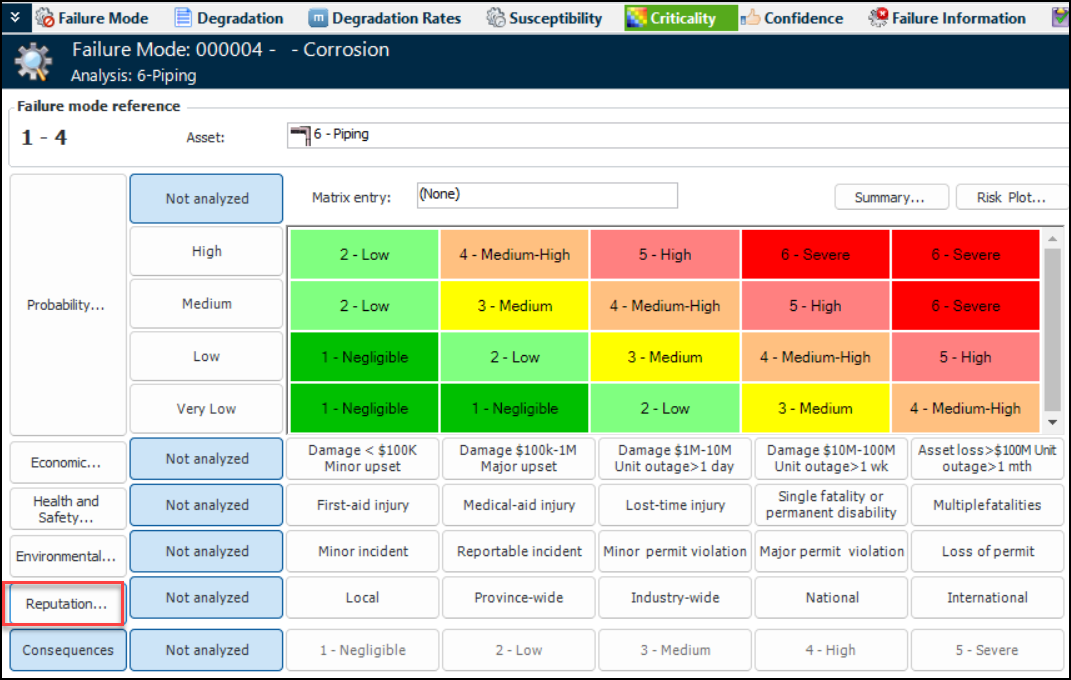Image resolution: width=1071 pixels, height=680 pixels.
Task: Switch to the Failure Mode tab
Action: 93,18
